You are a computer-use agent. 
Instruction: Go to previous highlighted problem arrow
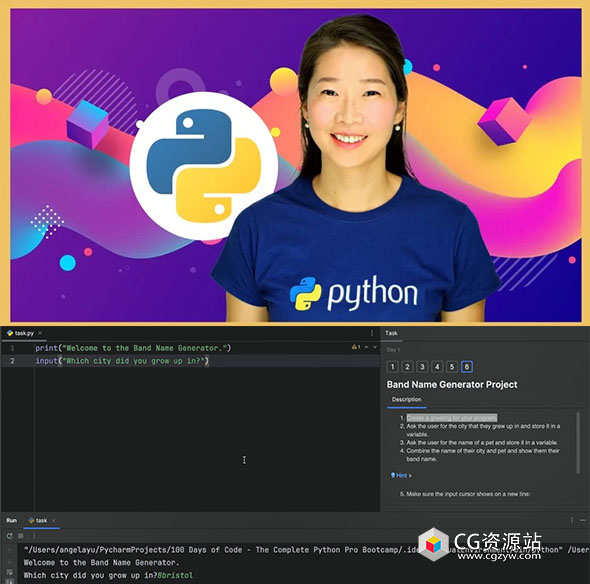(366, 347)
